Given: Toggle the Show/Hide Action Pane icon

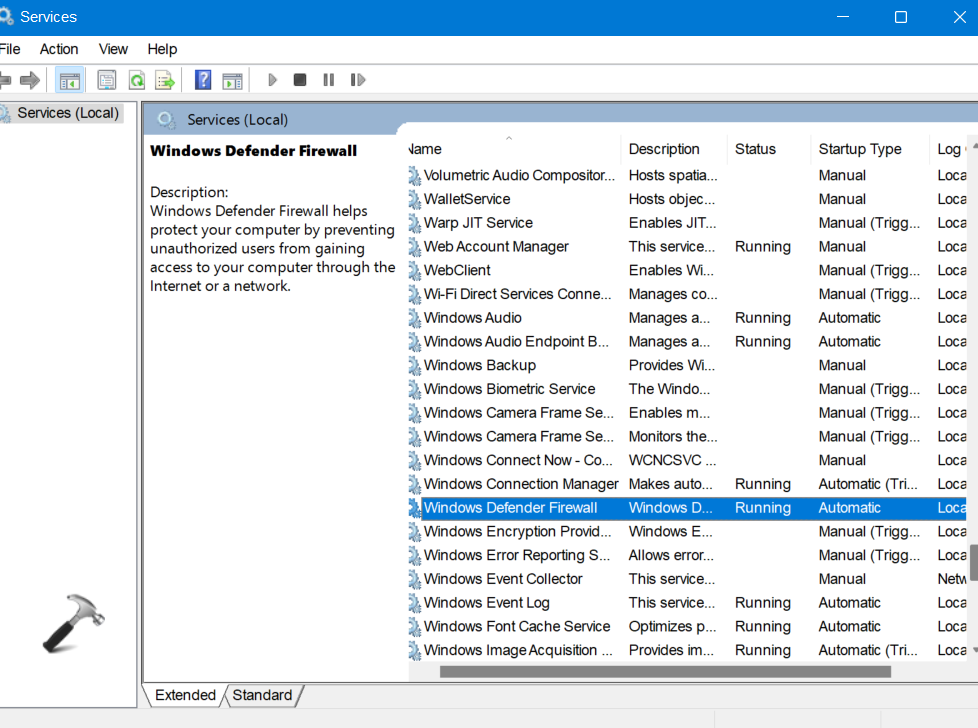Looking at the screenshot, I should click(x=232, y=80).
